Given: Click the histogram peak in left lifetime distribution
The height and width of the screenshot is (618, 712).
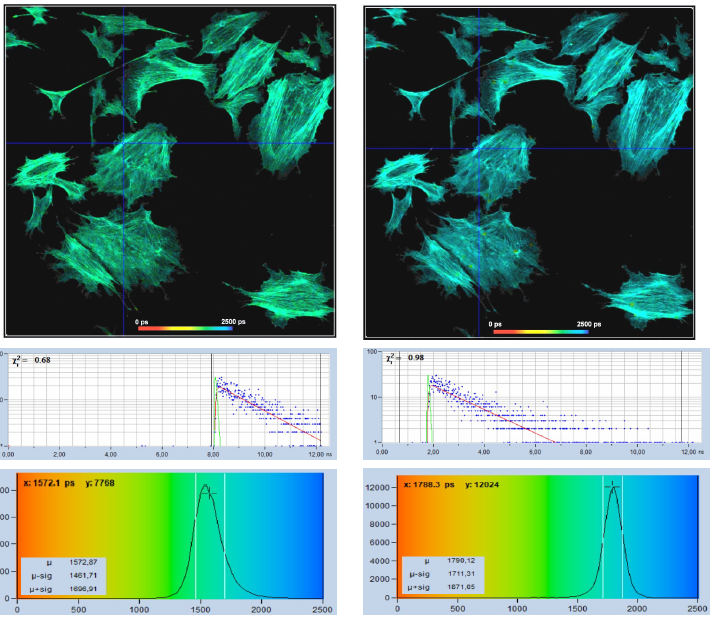Looking at the screenshot, I should 205,487.
